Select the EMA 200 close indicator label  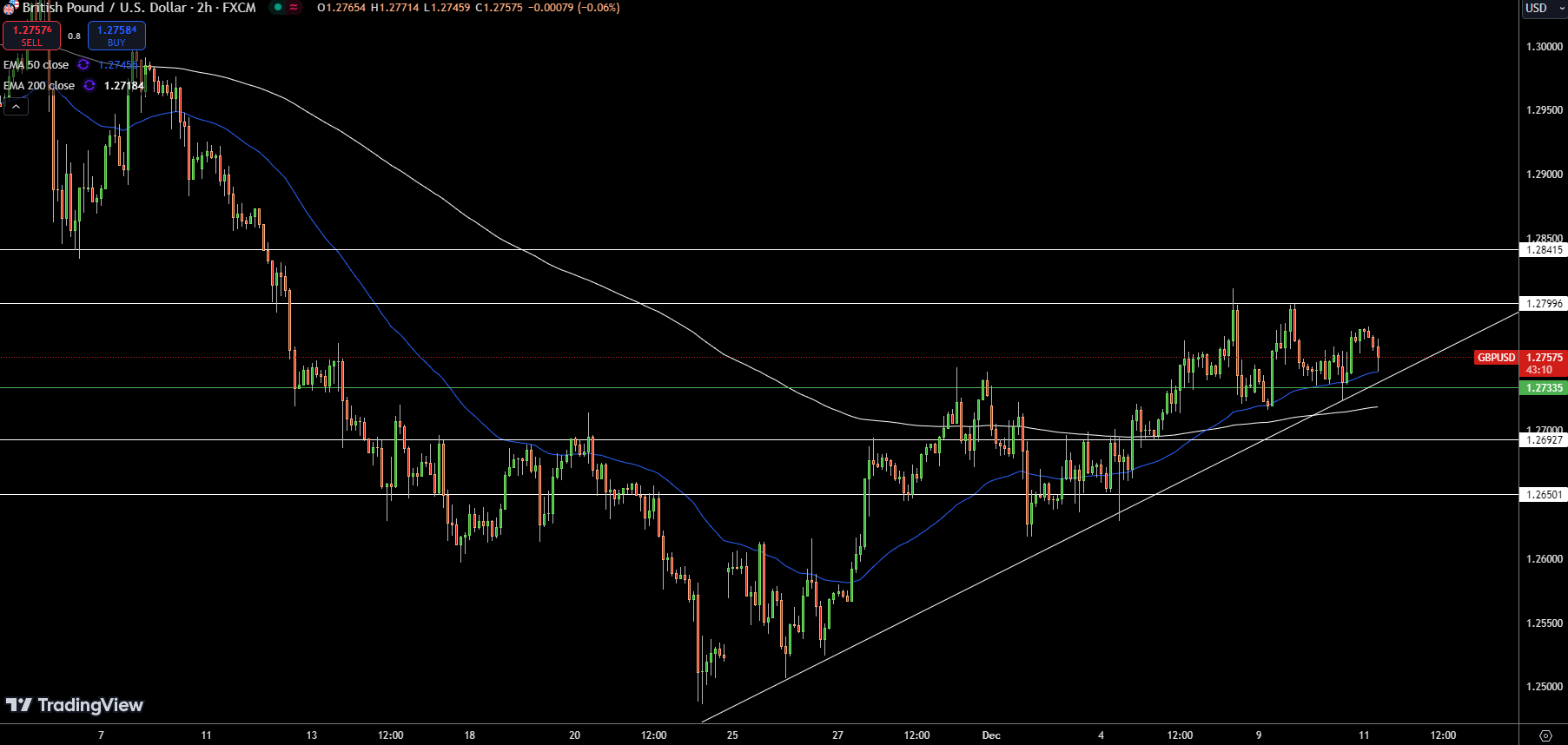[39, 85]
